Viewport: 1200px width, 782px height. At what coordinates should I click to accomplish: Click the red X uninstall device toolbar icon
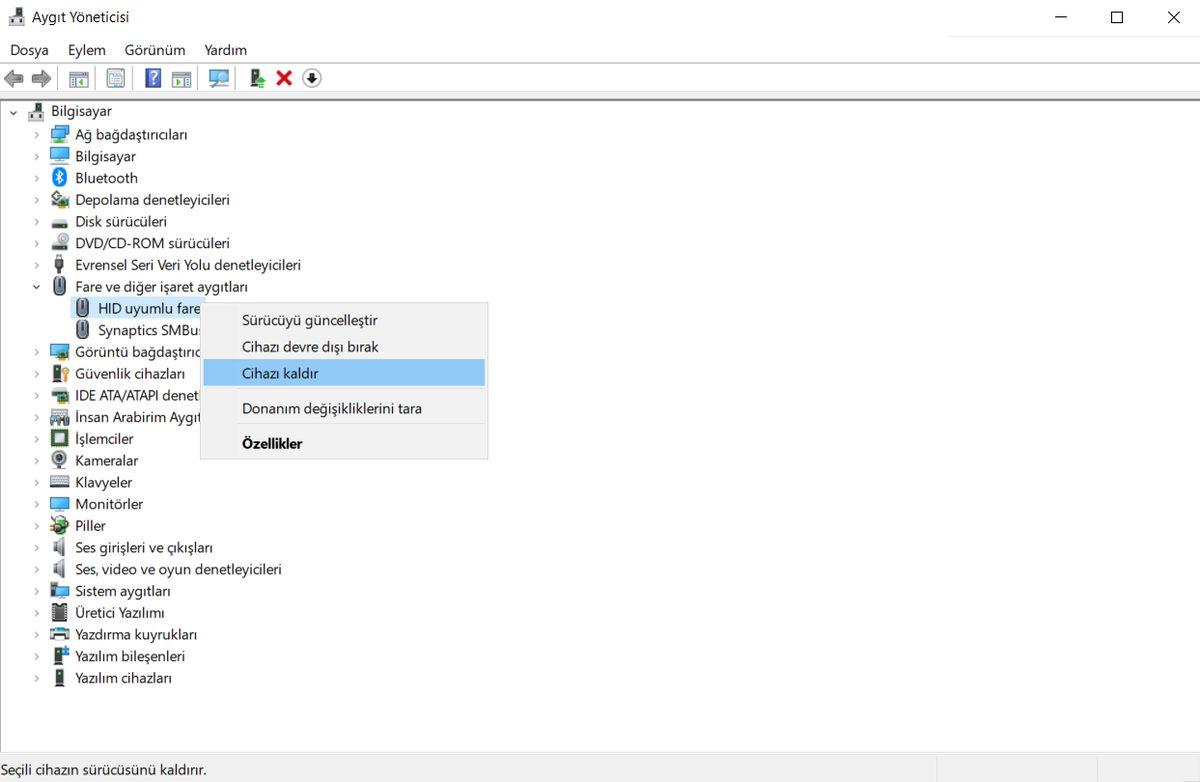tap(284, 78)
